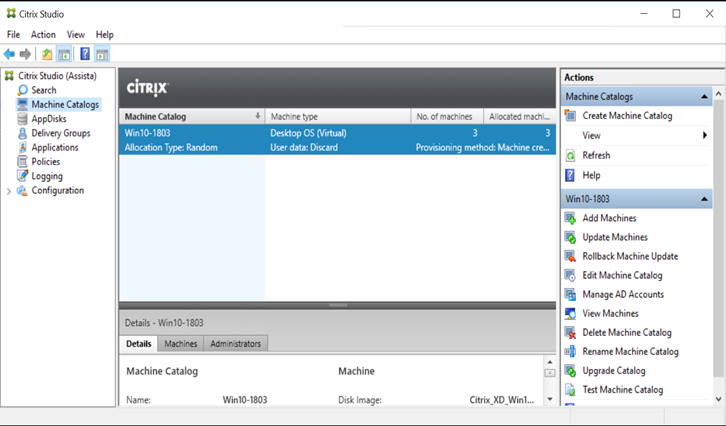Viewport: 726px width, 426px height.
Task: Click the Test Machine Catalog icon
Action: (x=570, y=390)
